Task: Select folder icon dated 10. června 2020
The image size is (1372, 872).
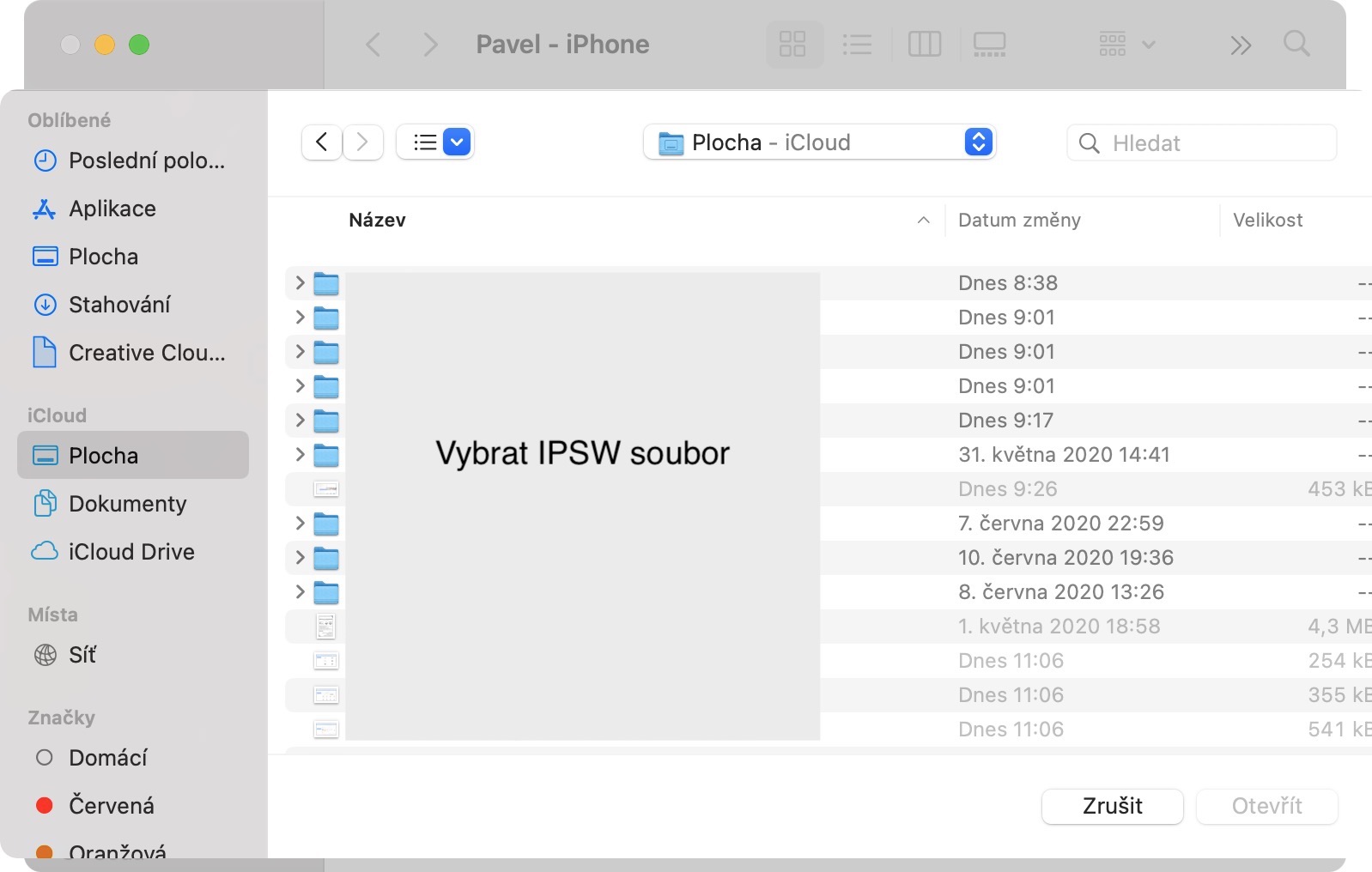Action: tap(326, 558)
